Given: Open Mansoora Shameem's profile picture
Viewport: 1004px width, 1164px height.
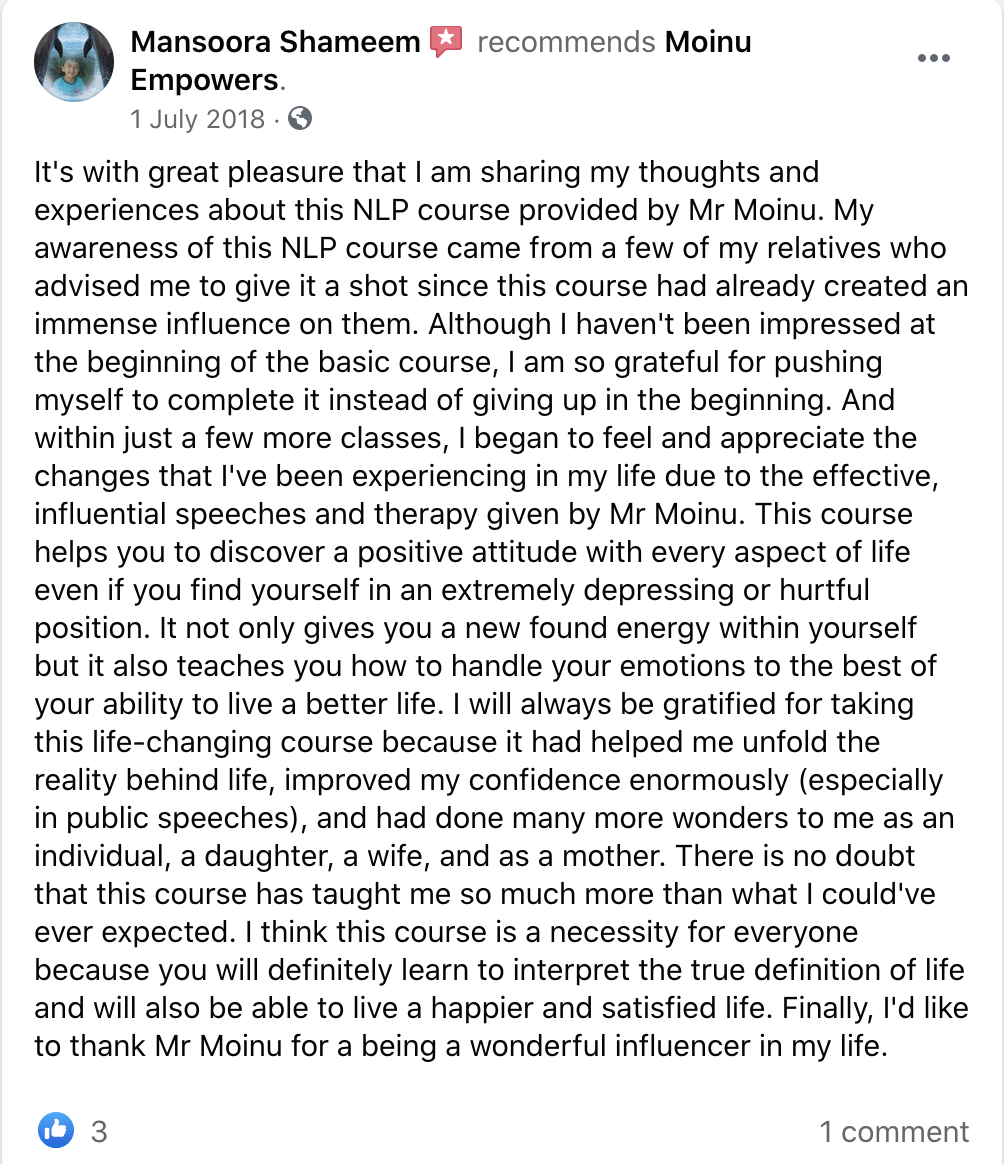Looking at the screenshot, I should (x=74, y=62).
